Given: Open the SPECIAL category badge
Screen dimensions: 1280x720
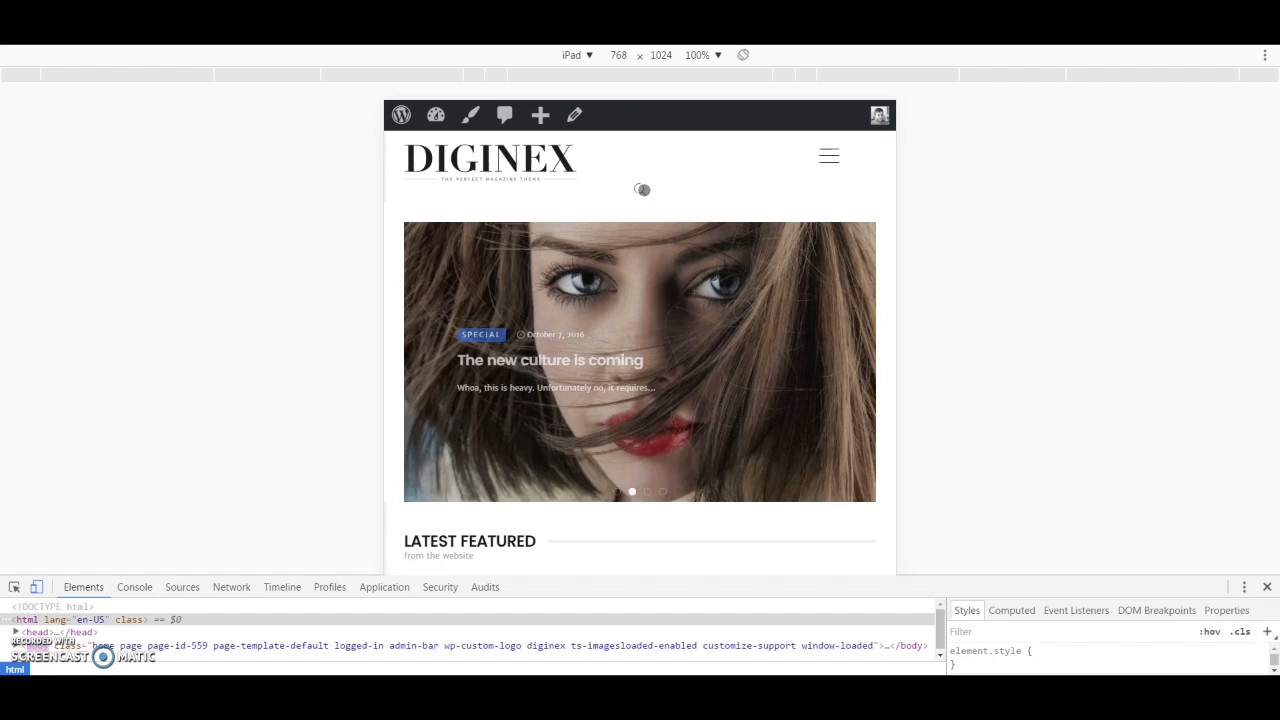Looking at the screenshot, I should pyautogui.click(x=481, y=334).
